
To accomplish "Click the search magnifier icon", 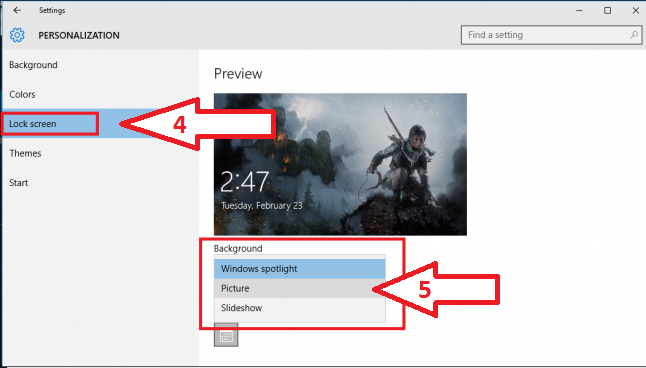I will point(634,35).
